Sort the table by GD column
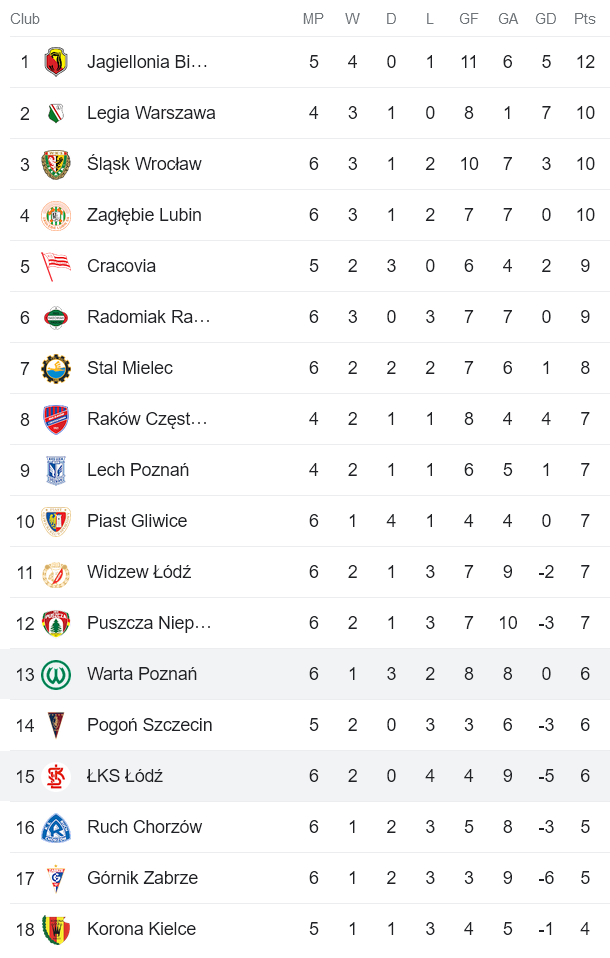The height and width of the screenshot is (958, 610). tap(546, 18)
